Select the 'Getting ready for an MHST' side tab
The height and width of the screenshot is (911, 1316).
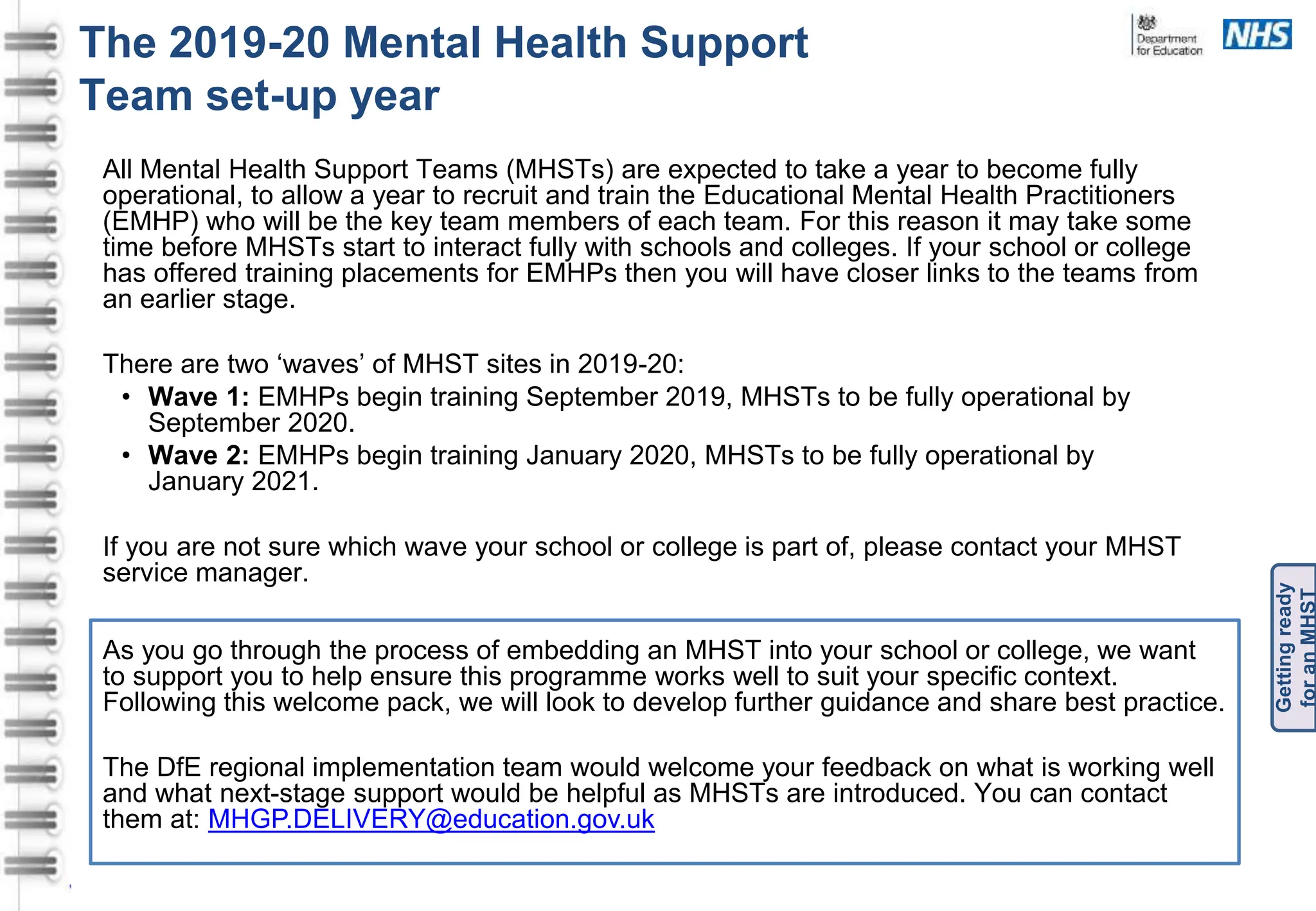[x=1294, y=647]
